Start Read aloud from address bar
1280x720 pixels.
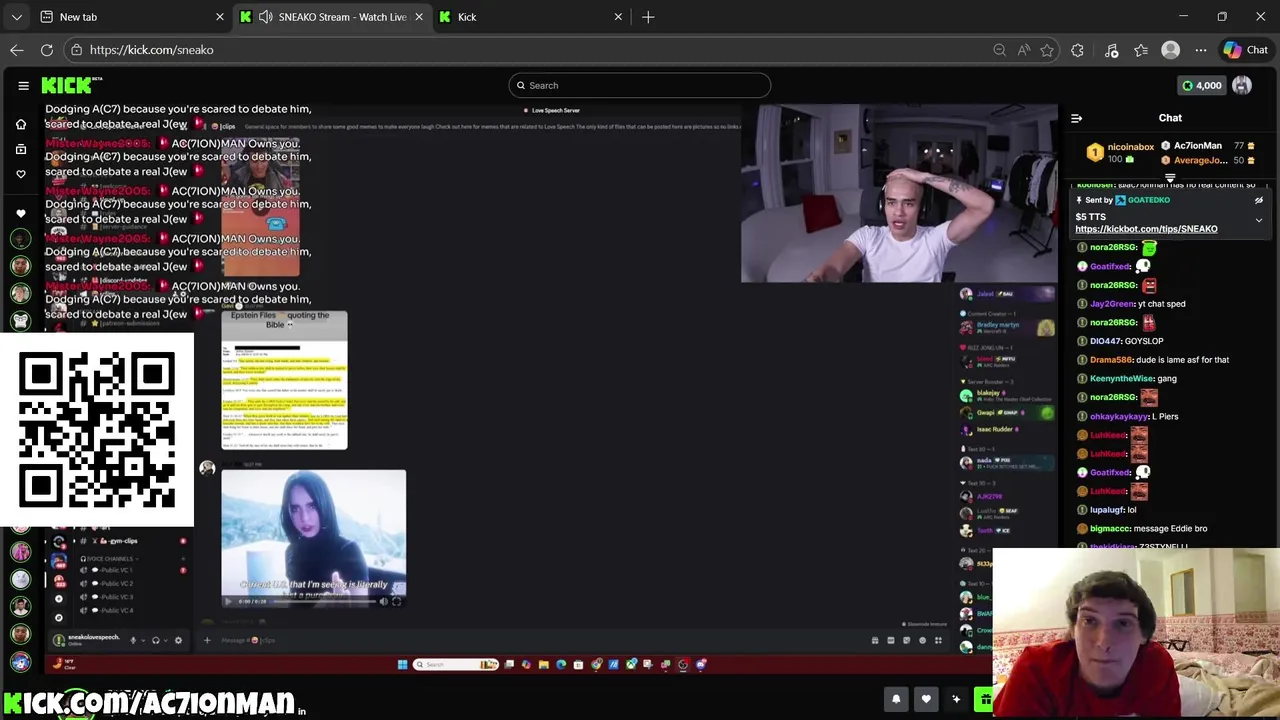coord(1023,50)
